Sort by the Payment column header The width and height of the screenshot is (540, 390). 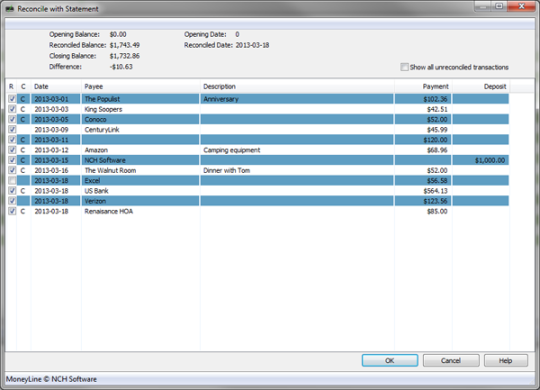click(x=423, y=86)
